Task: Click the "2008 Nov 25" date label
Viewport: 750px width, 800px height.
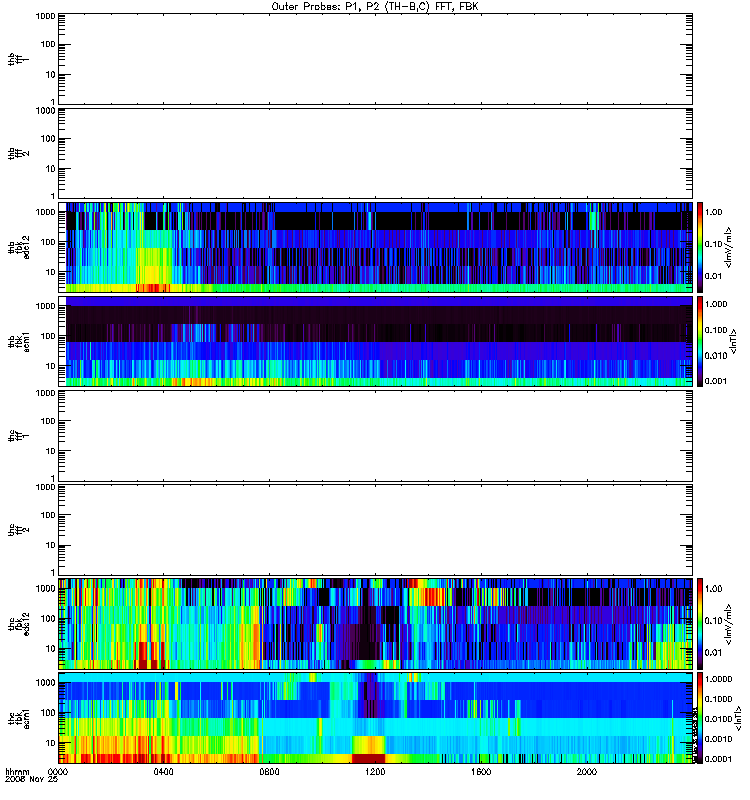Action: (32, 780)
